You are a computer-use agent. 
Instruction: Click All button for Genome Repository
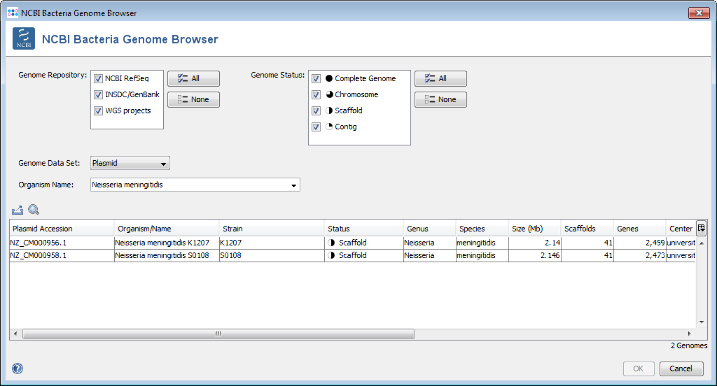[193, 78]
